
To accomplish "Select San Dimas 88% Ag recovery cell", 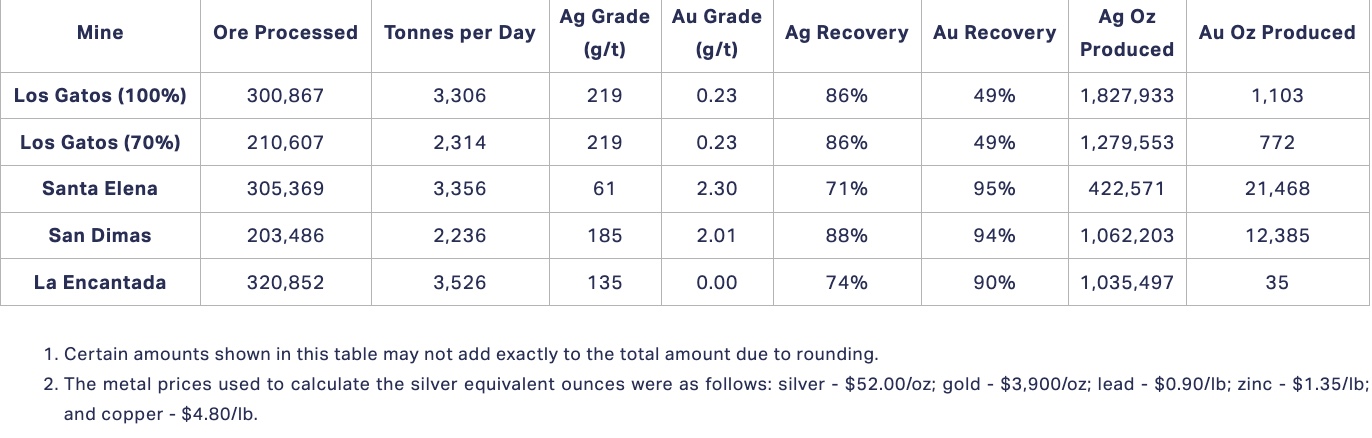I will click(846, 236).
